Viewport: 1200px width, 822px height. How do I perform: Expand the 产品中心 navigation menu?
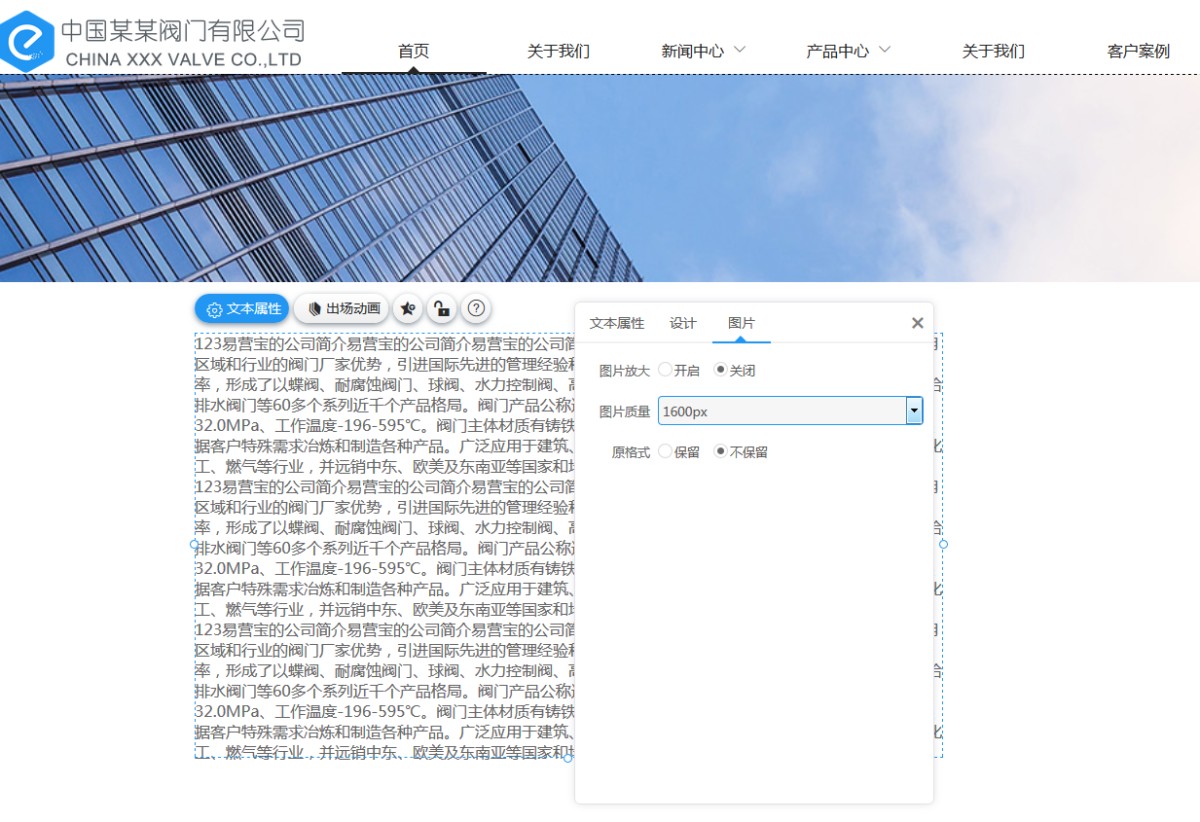[x=848, y=51]
